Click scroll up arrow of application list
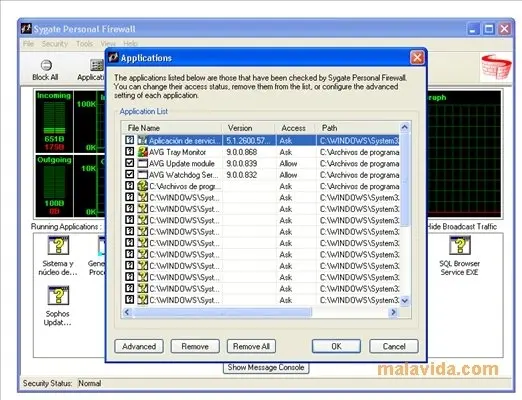 [405, 127]
